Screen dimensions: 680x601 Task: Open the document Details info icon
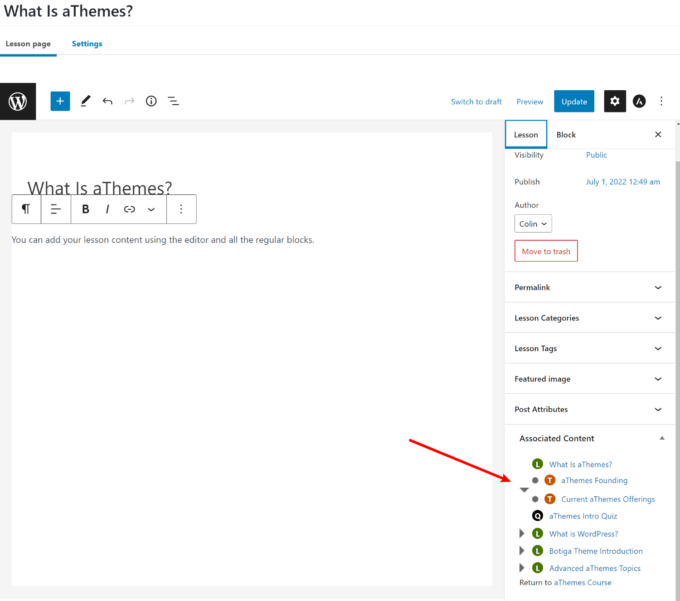(151, 101)
